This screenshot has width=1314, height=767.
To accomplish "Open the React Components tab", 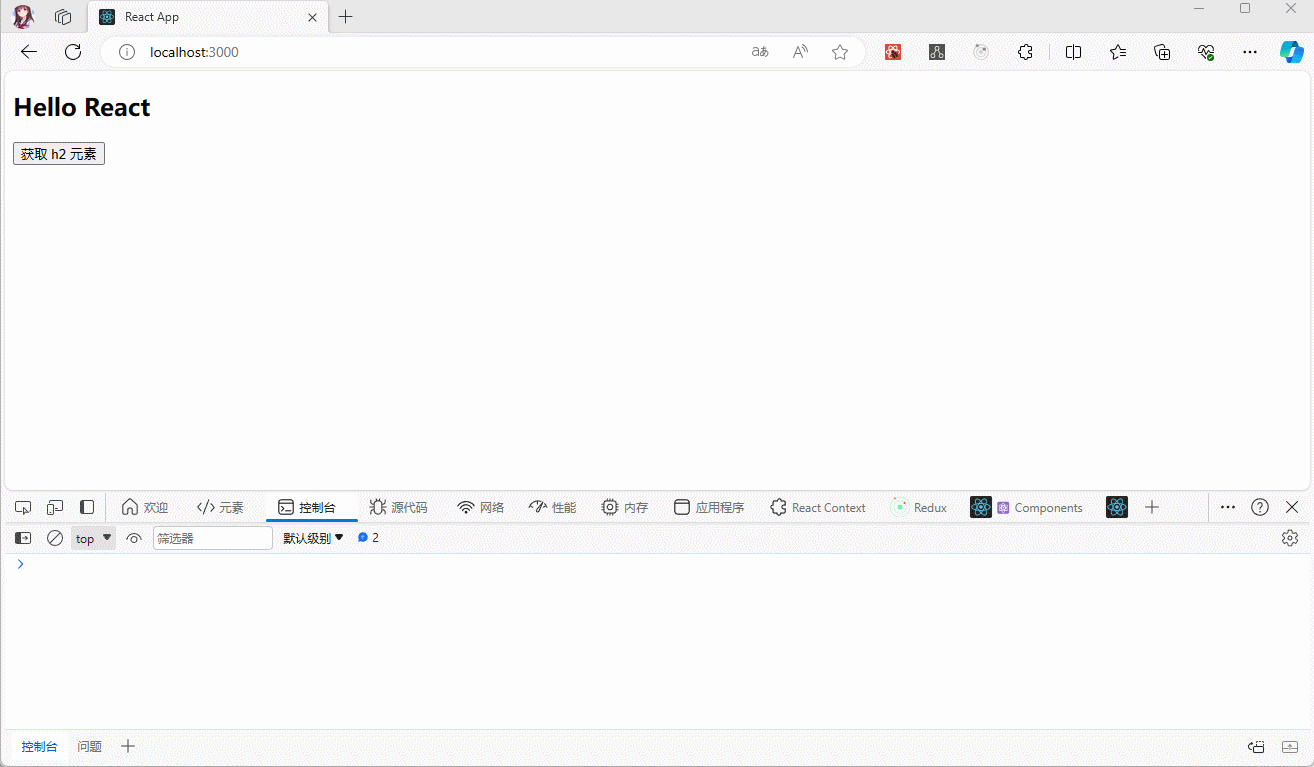I will coord(1039,507).
